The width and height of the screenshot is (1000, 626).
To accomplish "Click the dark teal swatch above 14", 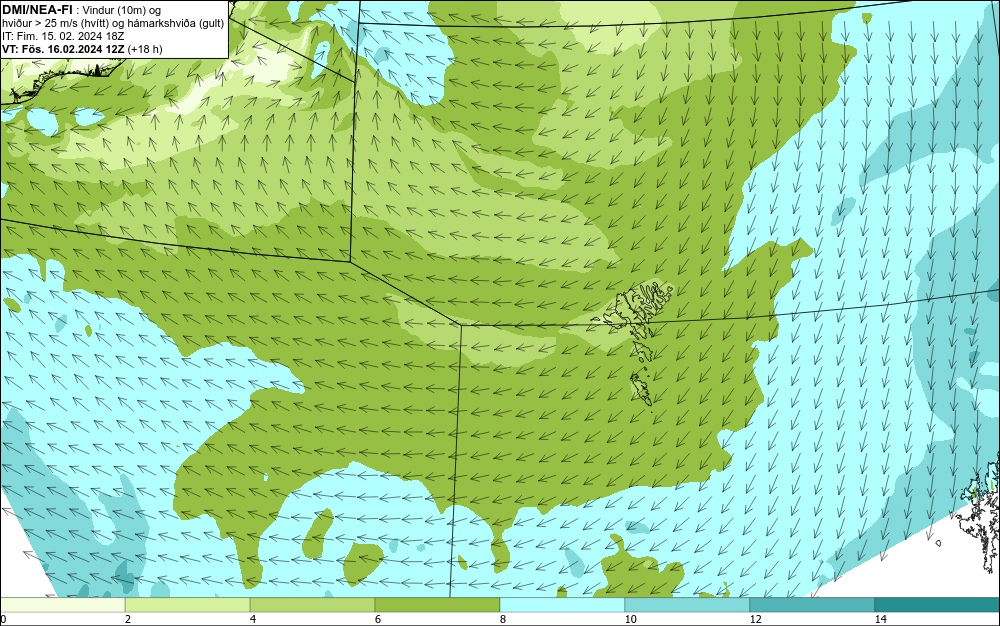I will tap(938, 605).
